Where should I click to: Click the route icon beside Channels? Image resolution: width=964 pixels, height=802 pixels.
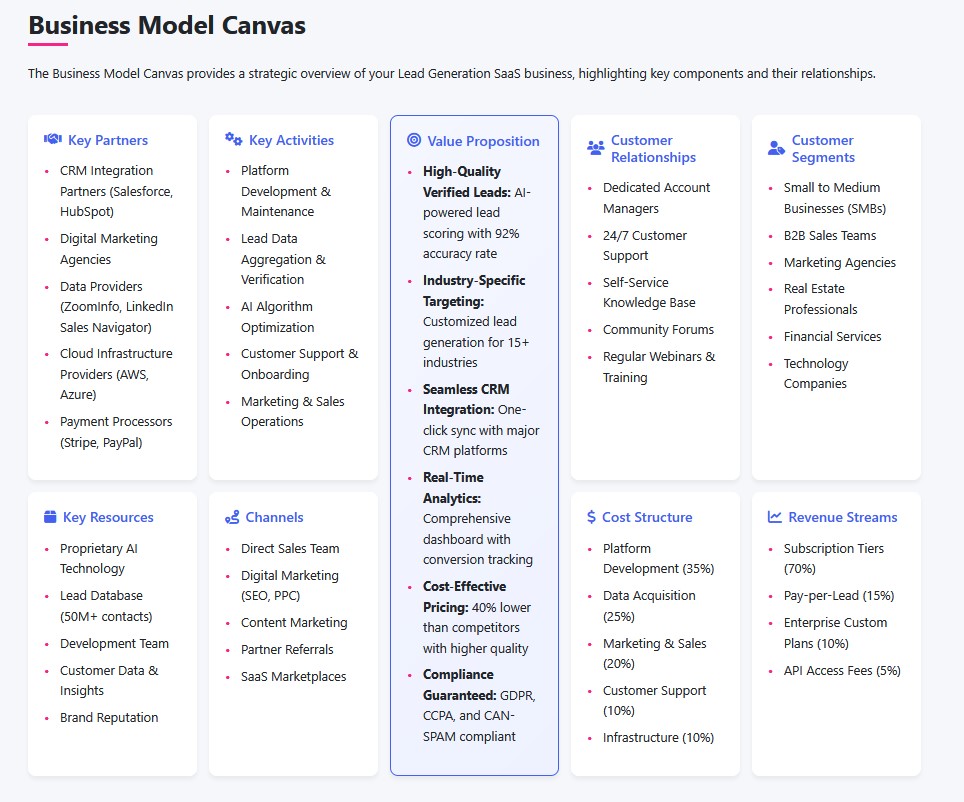[232, 517]
